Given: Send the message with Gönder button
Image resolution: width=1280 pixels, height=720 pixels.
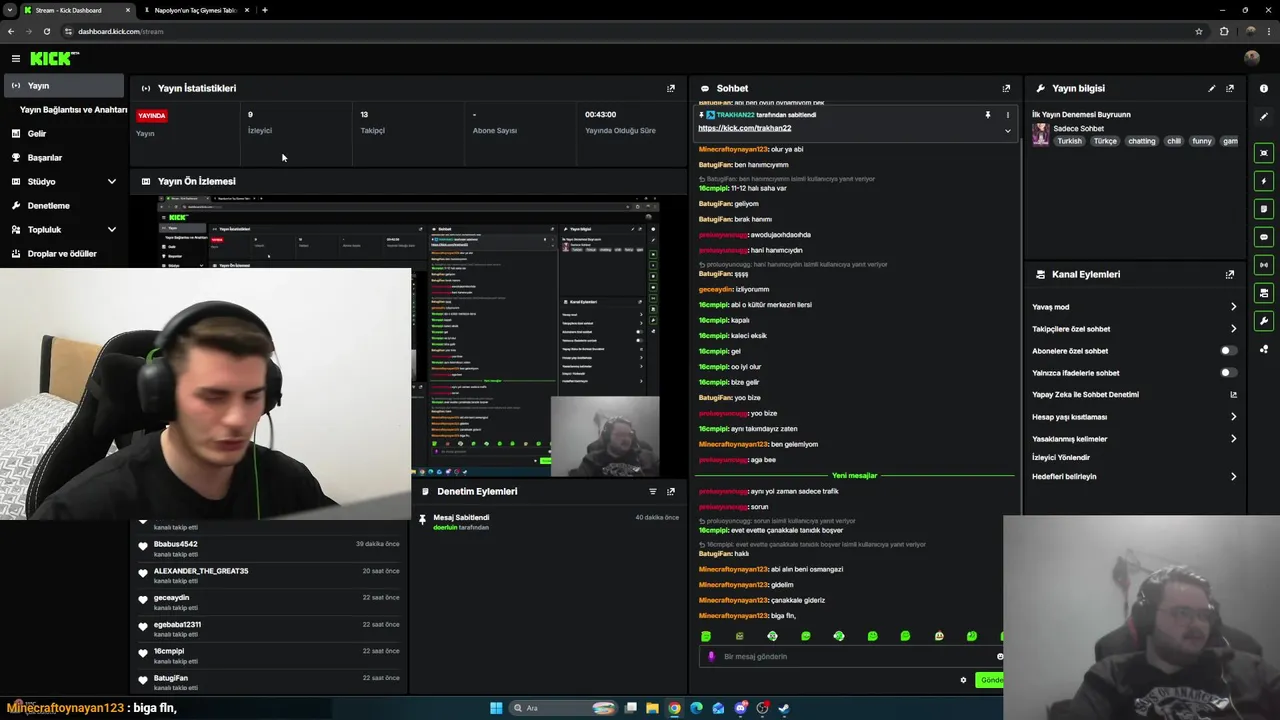Looking at the screenshot, I should coord(989,680).
